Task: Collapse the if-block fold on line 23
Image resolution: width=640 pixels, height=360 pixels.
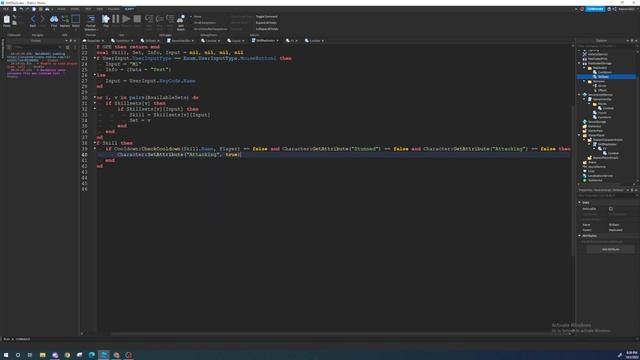Action: tap(95, 58)
